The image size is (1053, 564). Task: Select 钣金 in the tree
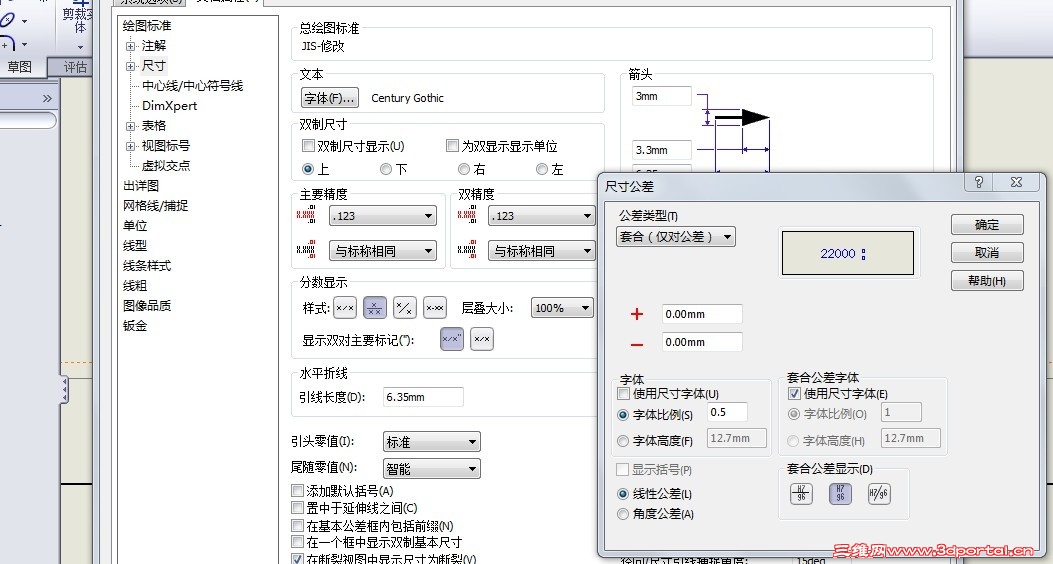click(134, 326)
